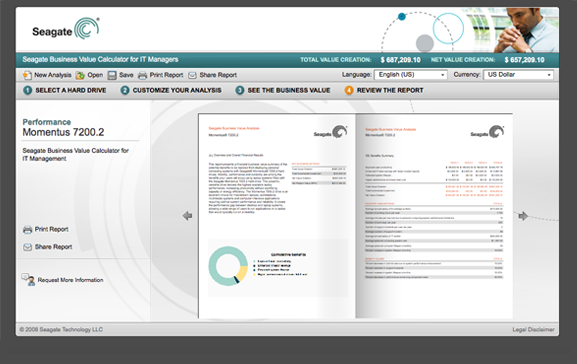577x364 pixels.
Task: Click the right report page thumbnail
Action: [x=434, y=216]
